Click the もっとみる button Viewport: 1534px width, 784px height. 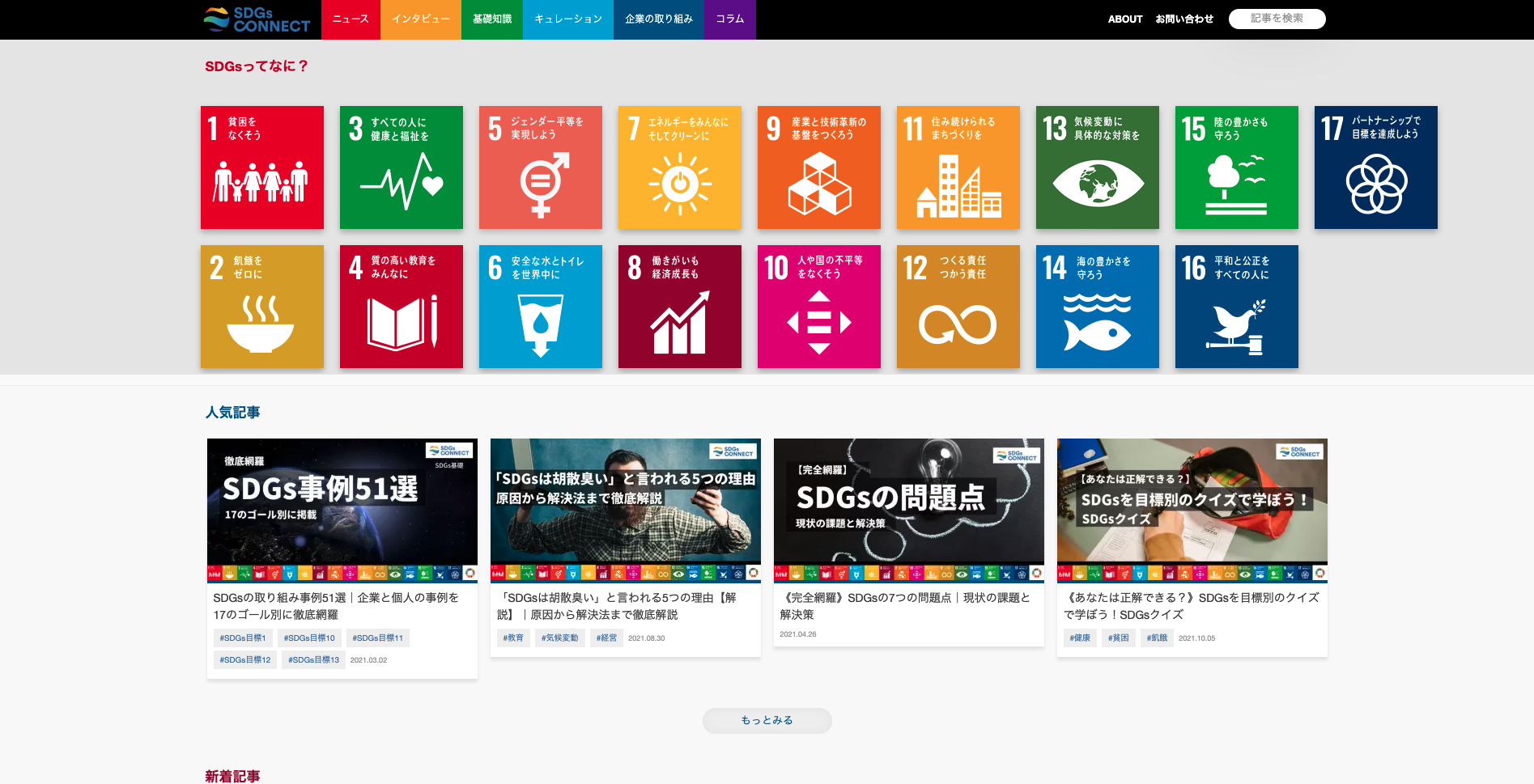coord(767,720)
